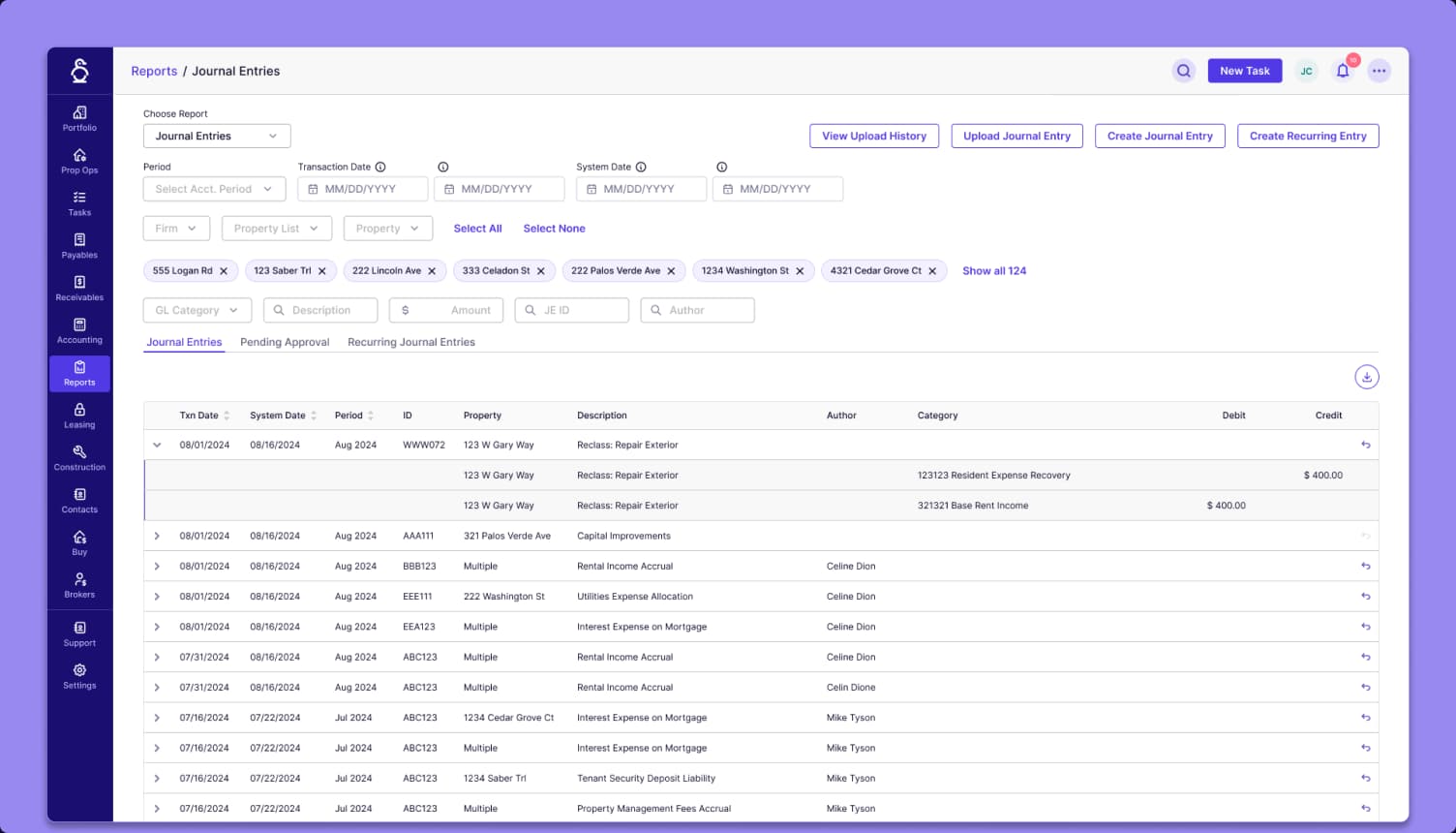Click the Create Journal Entry button
1456x833 pixels.
tap(1160, 136)
